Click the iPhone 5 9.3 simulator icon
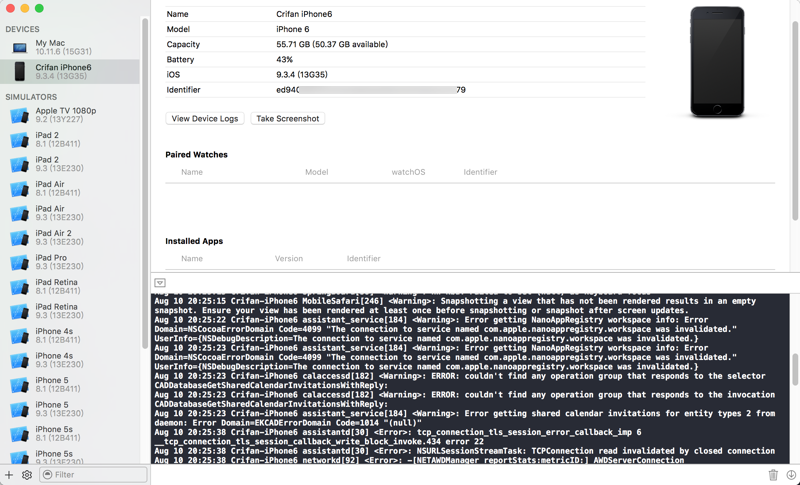The height and width of the screenshot is (485, 800). (x=19, y=409)
